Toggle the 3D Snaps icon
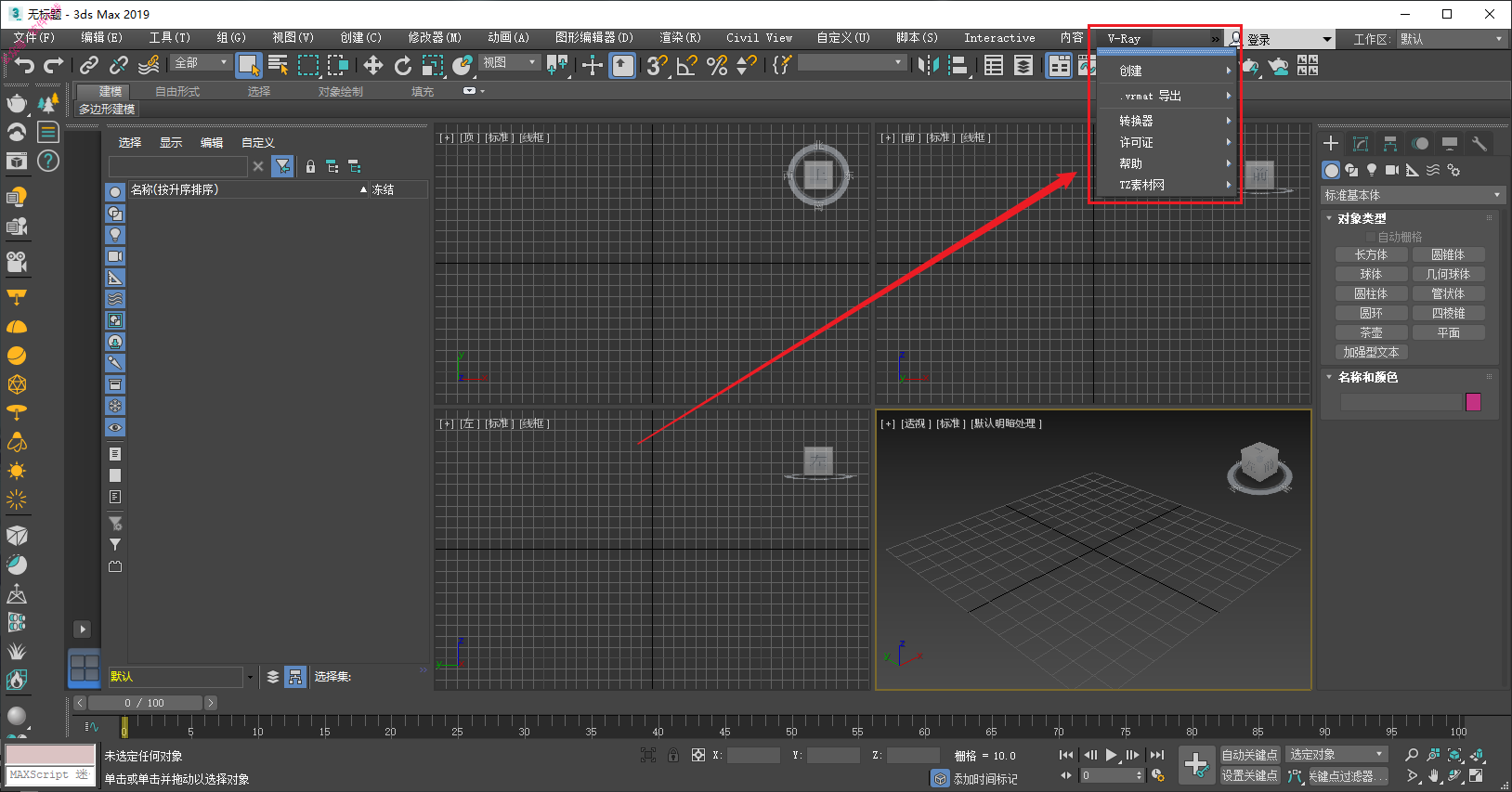 click(657, 65)
